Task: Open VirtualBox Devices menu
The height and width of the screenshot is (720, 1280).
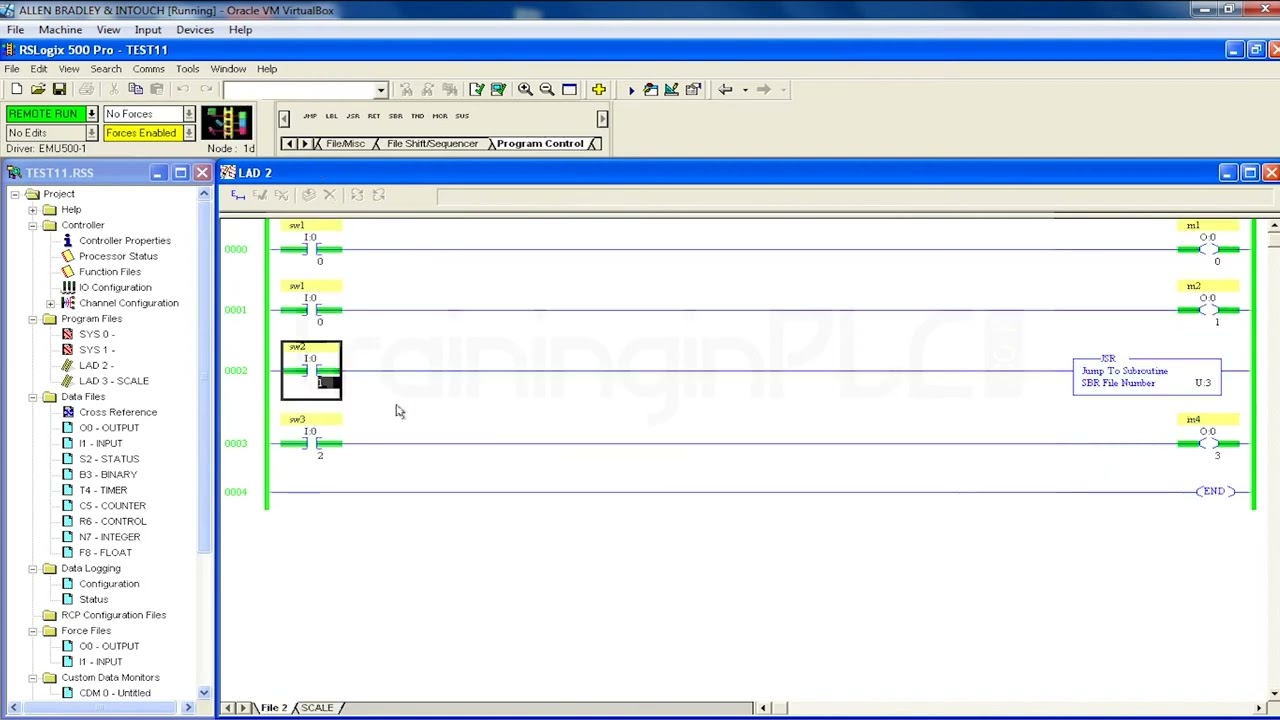Action: pyautogui.click(x=195, y=30)
